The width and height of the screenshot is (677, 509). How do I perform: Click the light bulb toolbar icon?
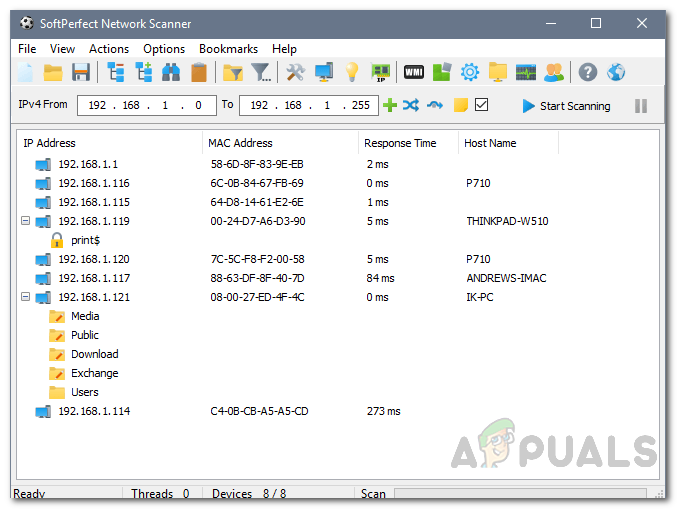coord(352,72)
